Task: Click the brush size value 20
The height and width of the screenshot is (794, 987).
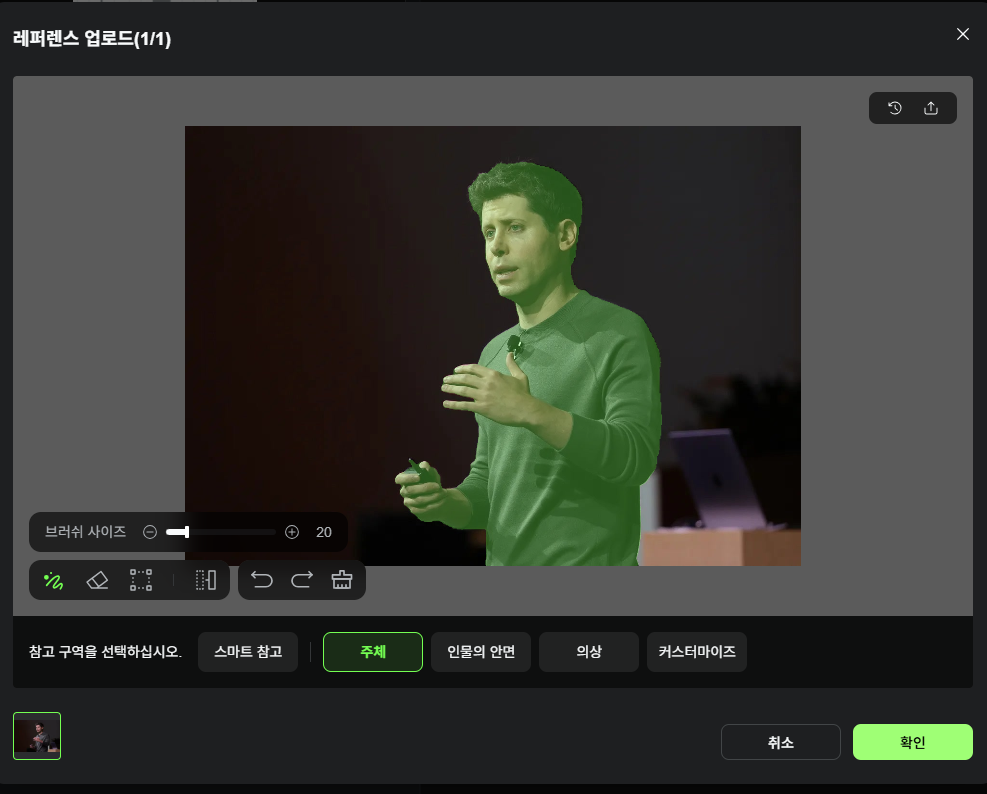Action: 324,532
